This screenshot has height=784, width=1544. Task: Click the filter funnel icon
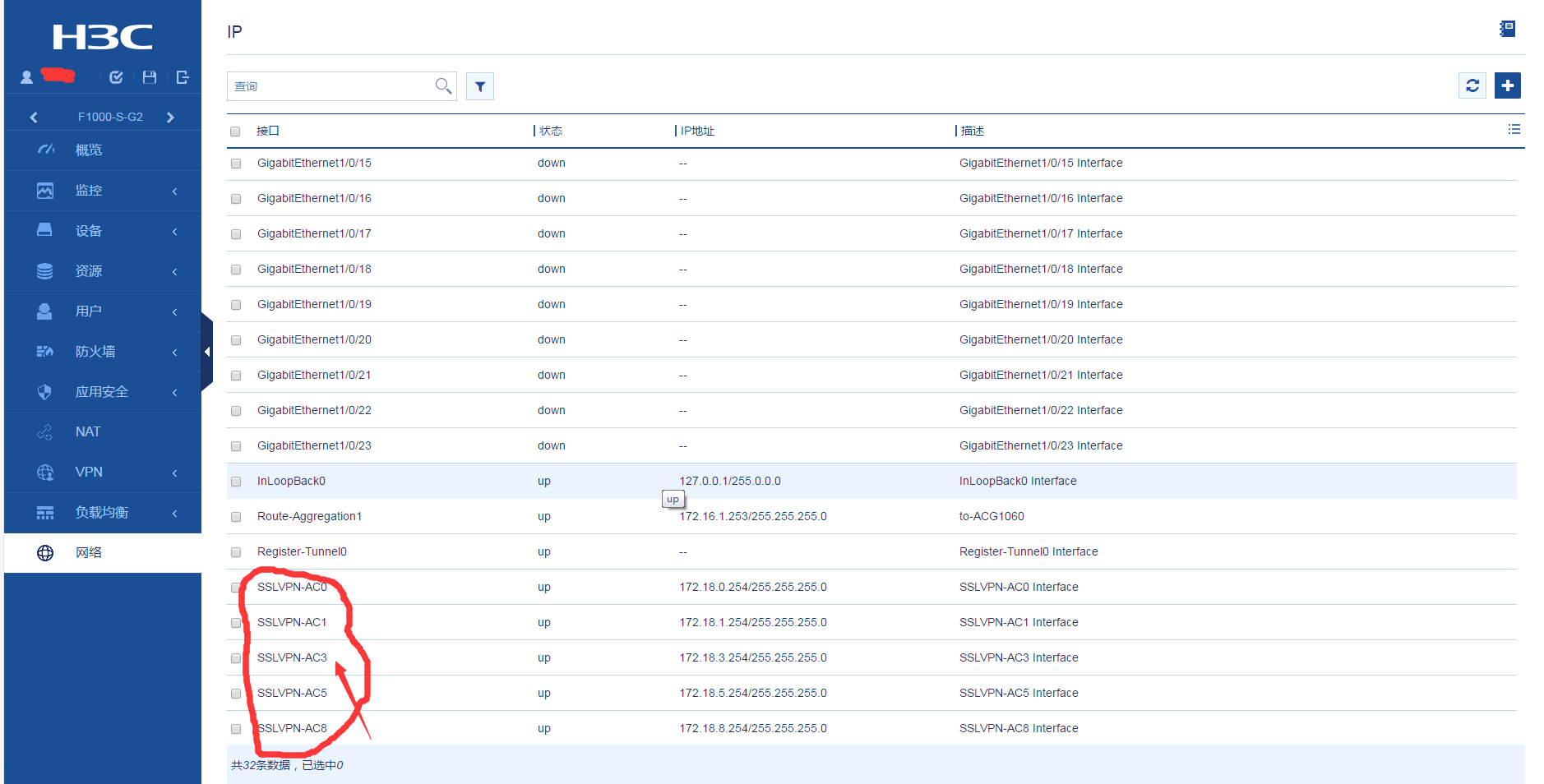point(480,86)
